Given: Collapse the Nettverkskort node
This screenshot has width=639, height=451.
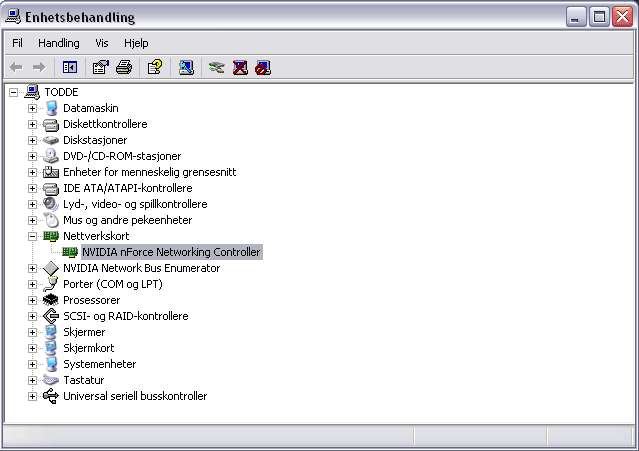Looking at the screenshot, I should pos(33,236).
